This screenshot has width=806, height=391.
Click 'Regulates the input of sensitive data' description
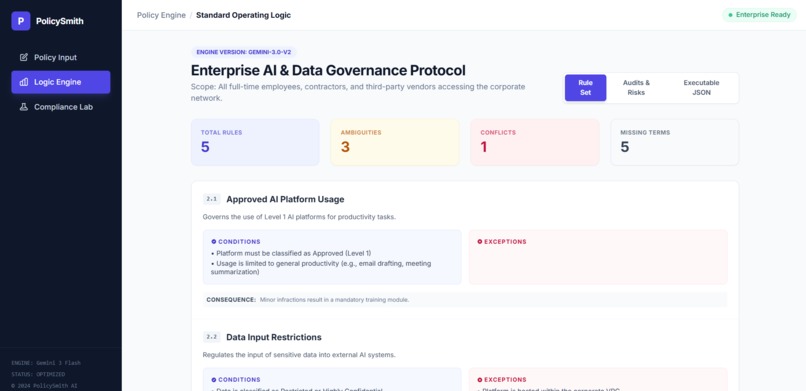click(x=299, y=355)
